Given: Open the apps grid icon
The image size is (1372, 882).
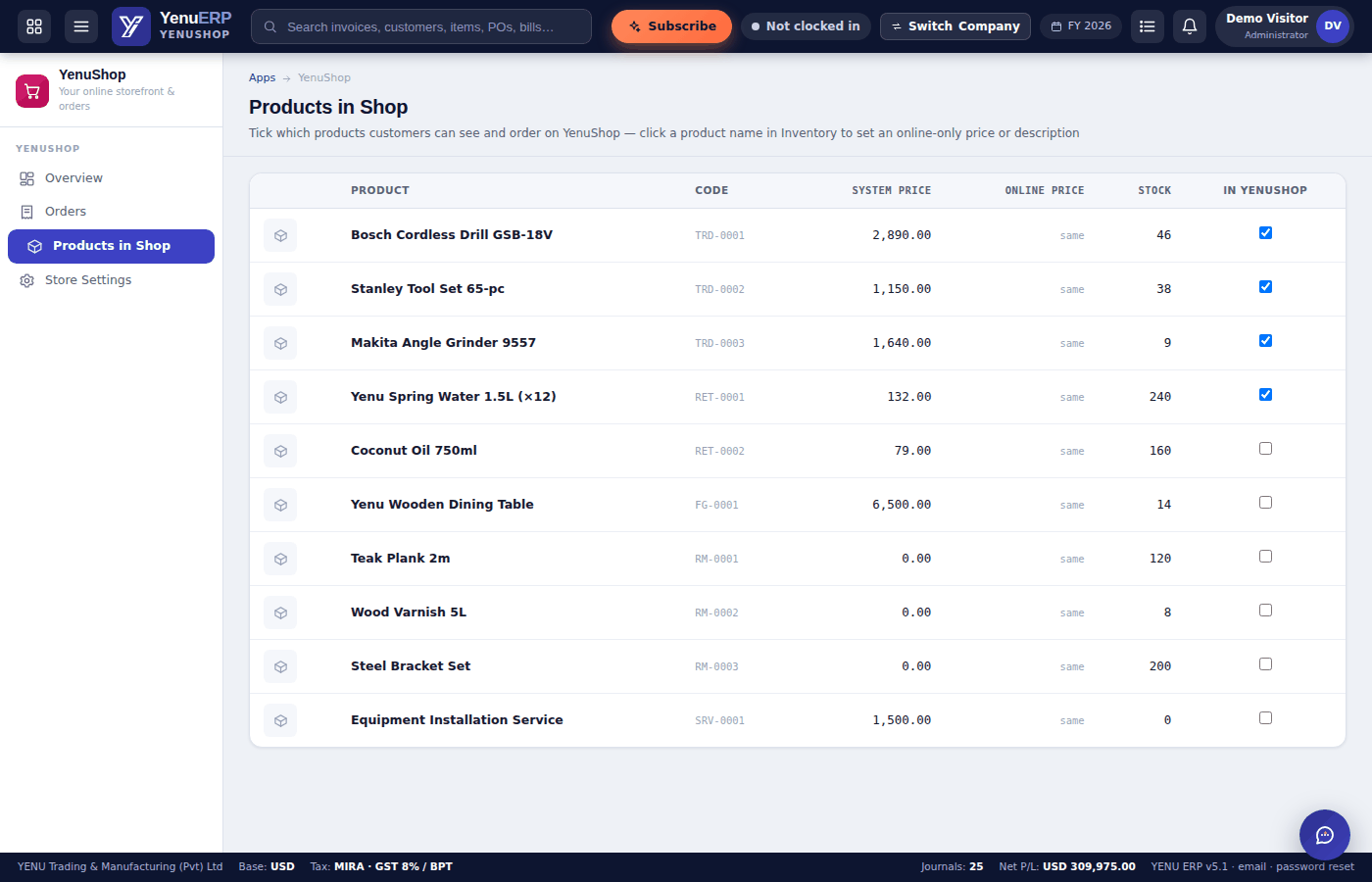Looking at the screenshot, I should (x=34, y=26).
